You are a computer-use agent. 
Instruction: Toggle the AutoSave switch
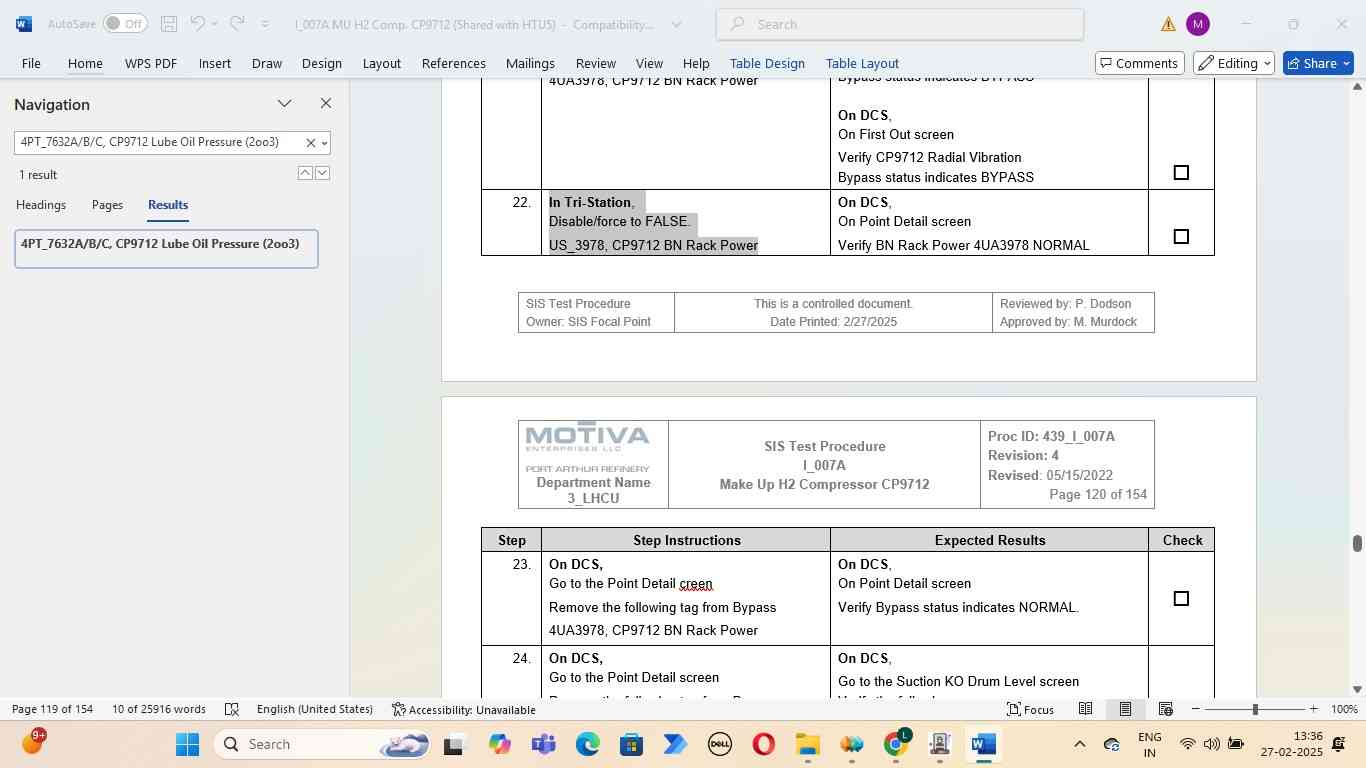[x=125, y=24]
